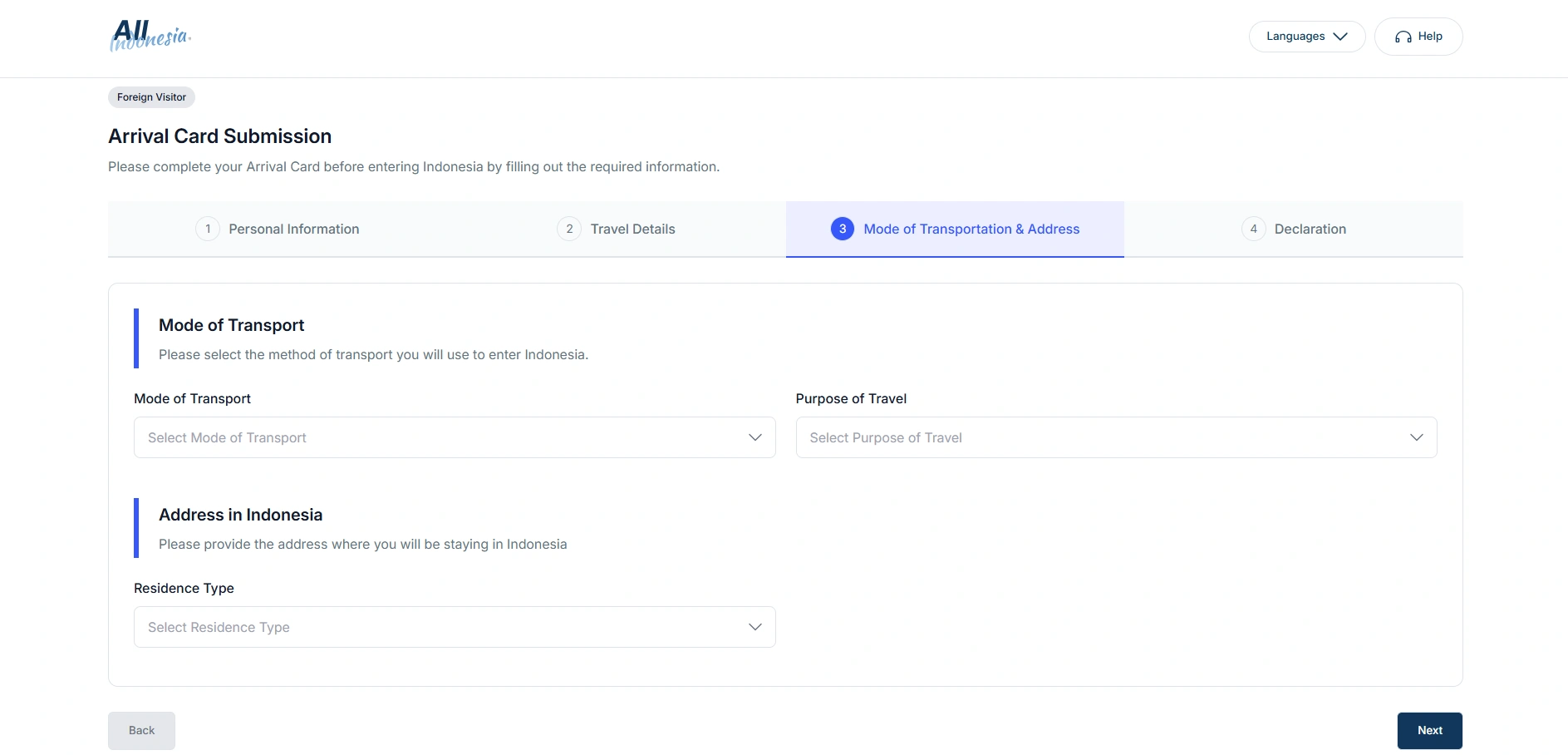Click the Foreign Visitor badge
The height and width of the screenshot is (755, 1568).
tap(151, 97)
